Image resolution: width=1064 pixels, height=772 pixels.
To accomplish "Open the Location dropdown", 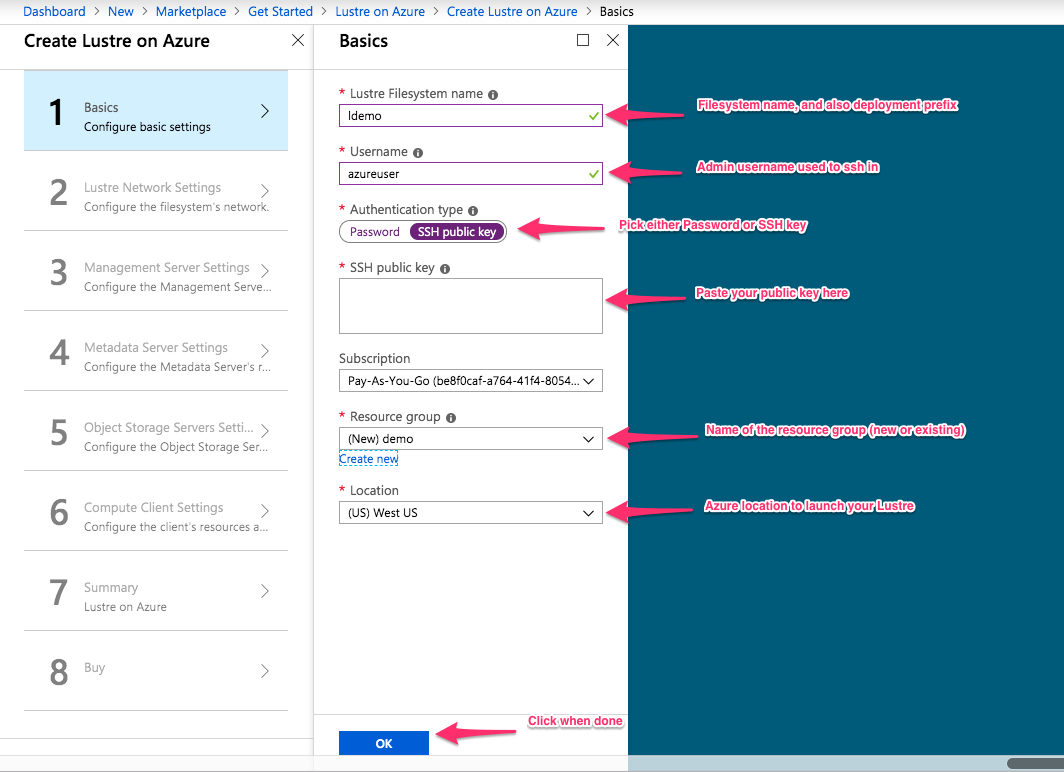I will point(470,513).
